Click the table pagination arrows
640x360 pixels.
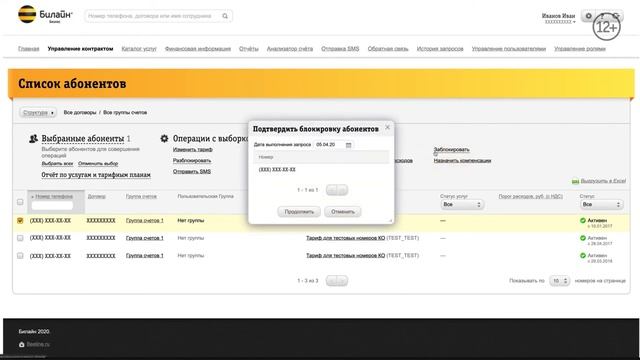click(x=337, y=281)
